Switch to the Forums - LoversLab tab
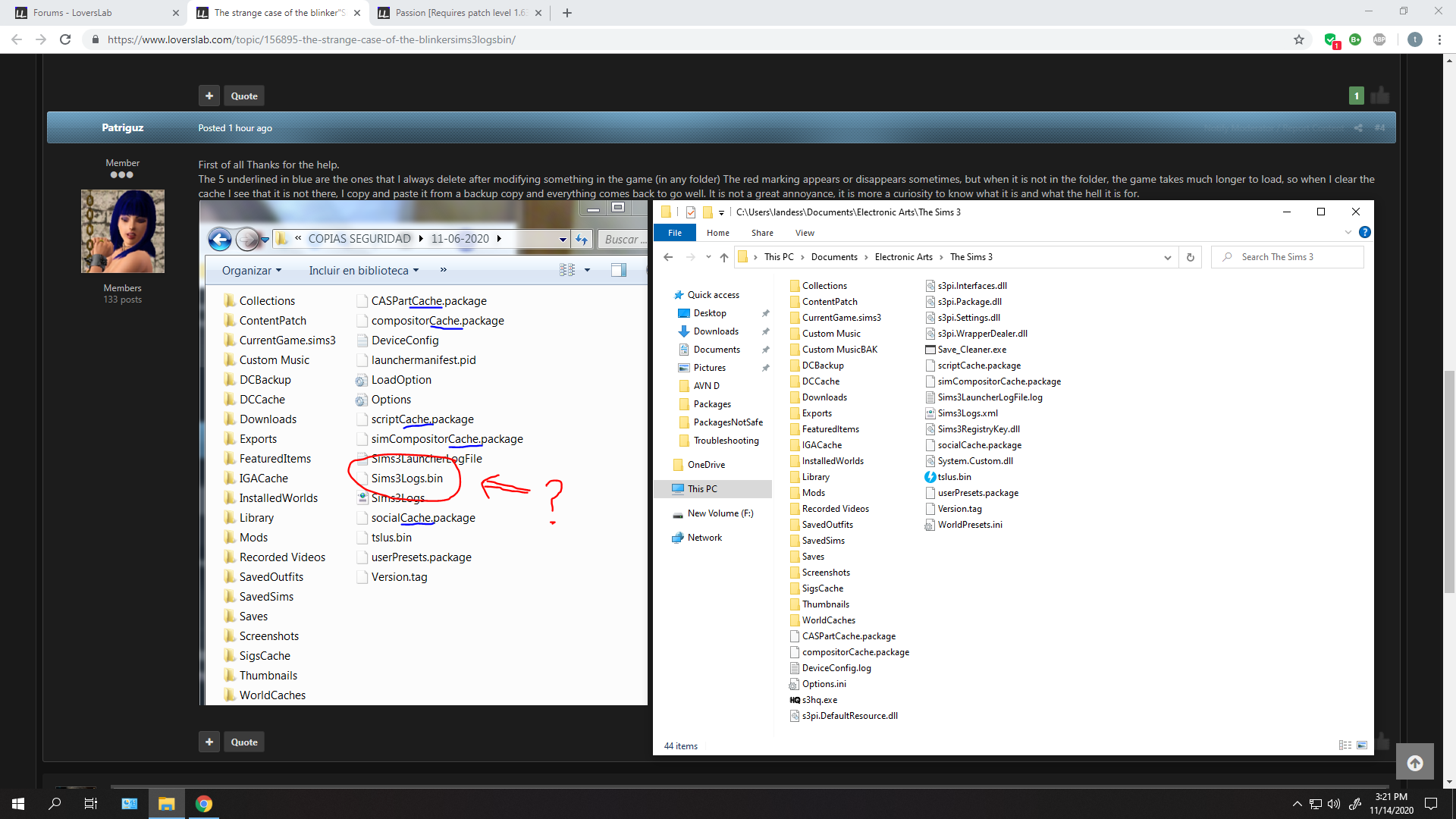Screen dimensions: 1456x819 coord(99,13)
